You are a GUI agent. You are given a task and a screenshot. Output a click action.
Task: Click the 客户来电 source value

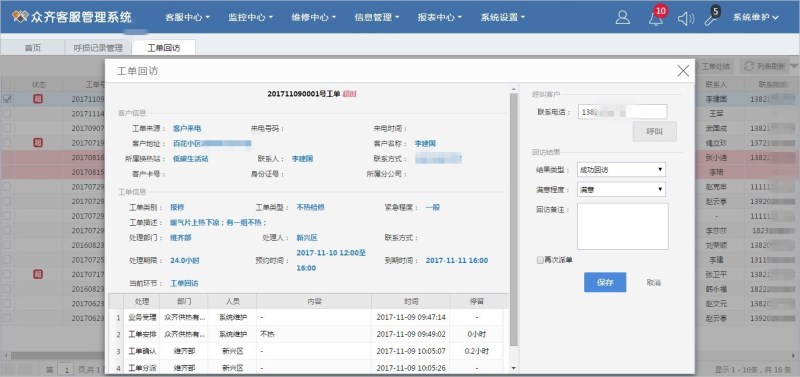[187, 129]
